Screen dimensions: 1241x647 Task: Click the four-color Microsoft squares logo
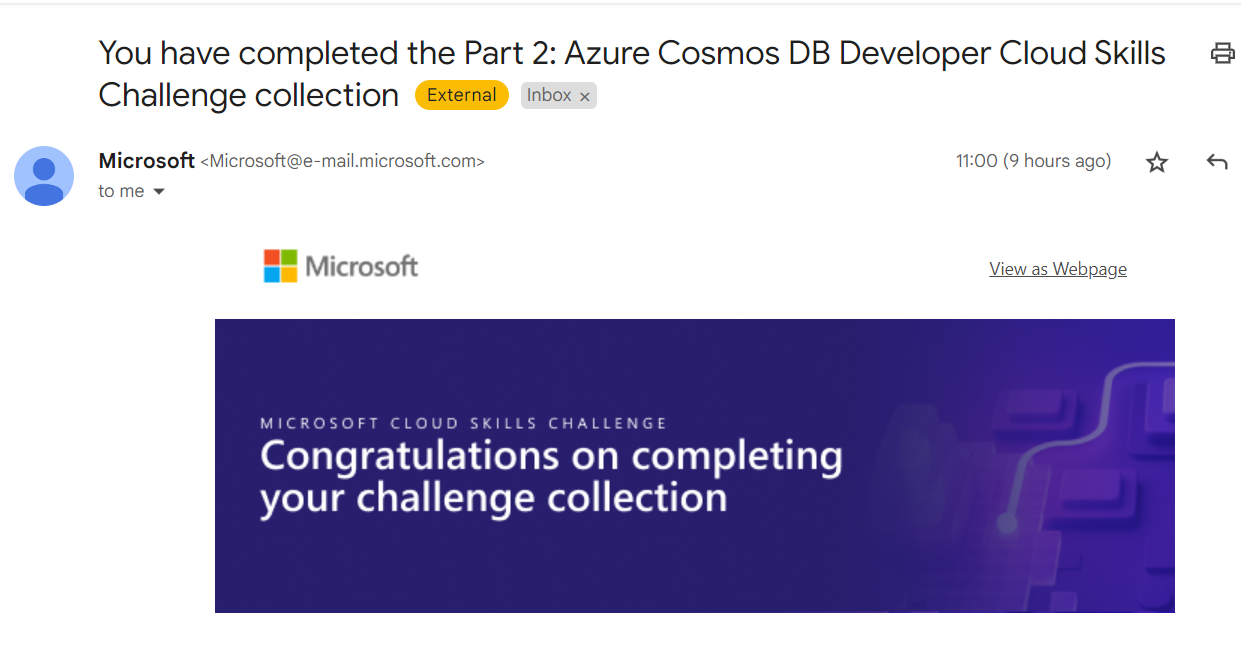point(280,266)
